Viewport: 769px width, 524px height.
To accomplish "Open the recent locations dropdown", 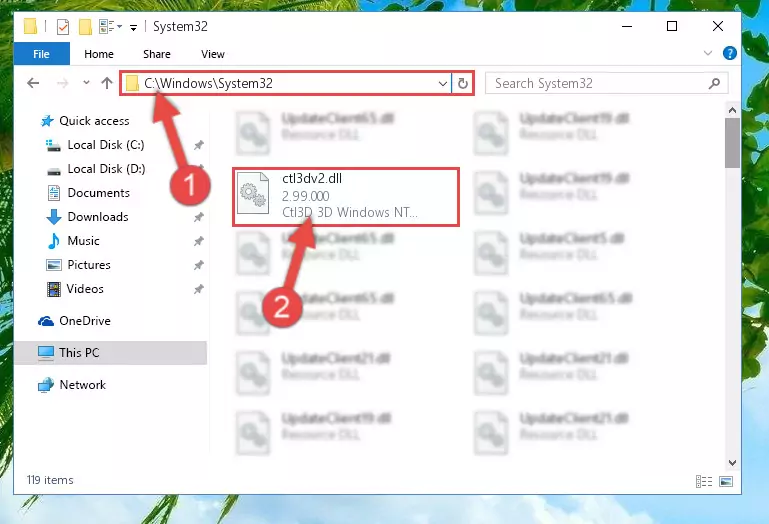I will pos(86,82).
